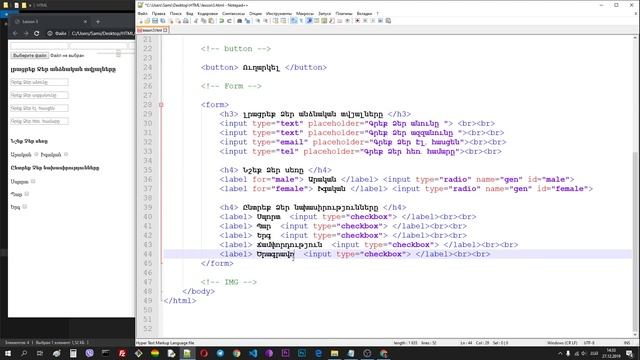640x360 pixels.
Task: Check the second hobby checkbox in browser
Action: (27, 194)
